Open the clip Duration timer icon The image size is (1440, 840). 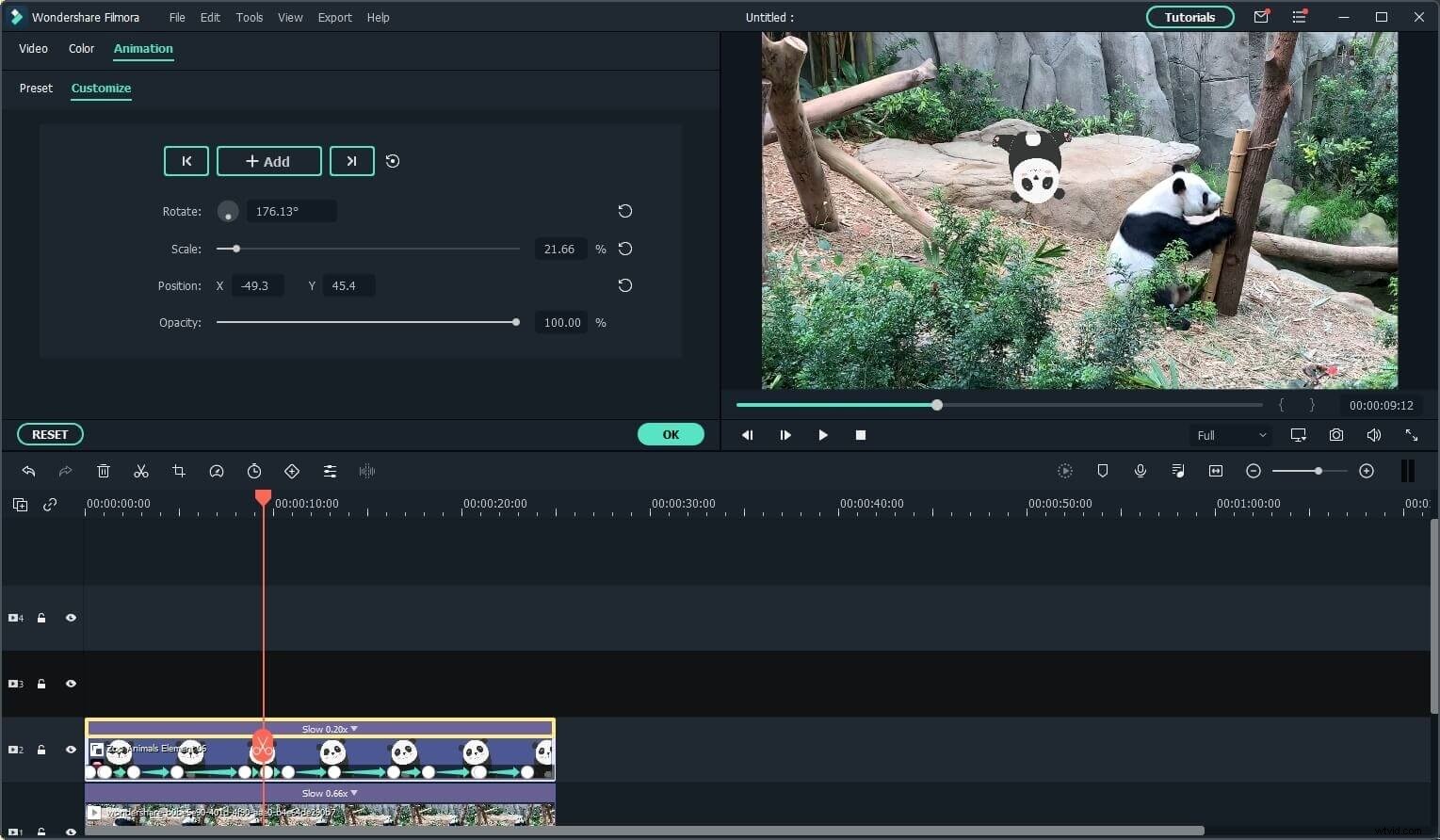point(254,471)
